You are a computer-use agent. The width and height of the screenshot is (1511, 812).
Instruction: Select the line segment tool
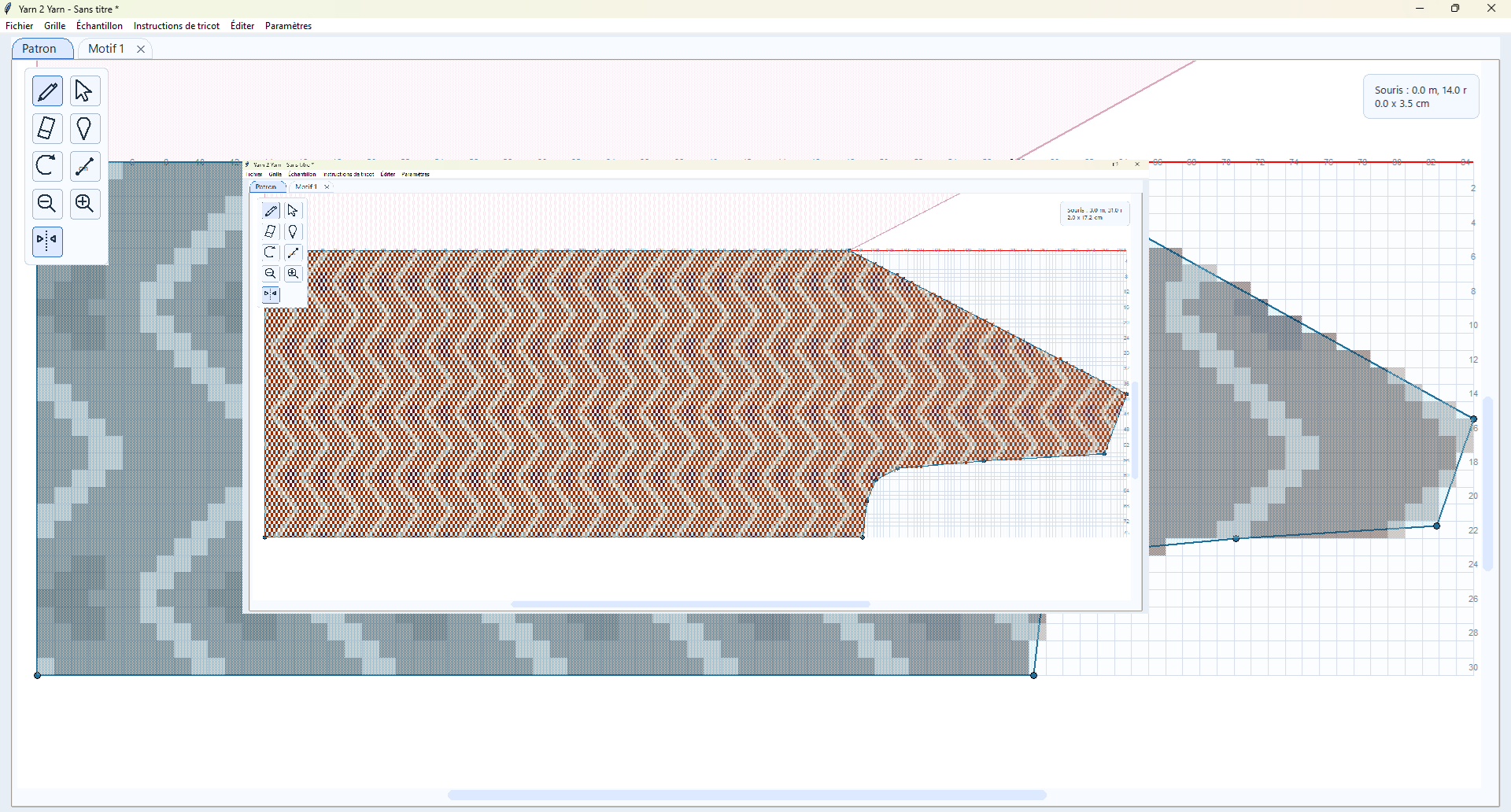click(84, 166)
